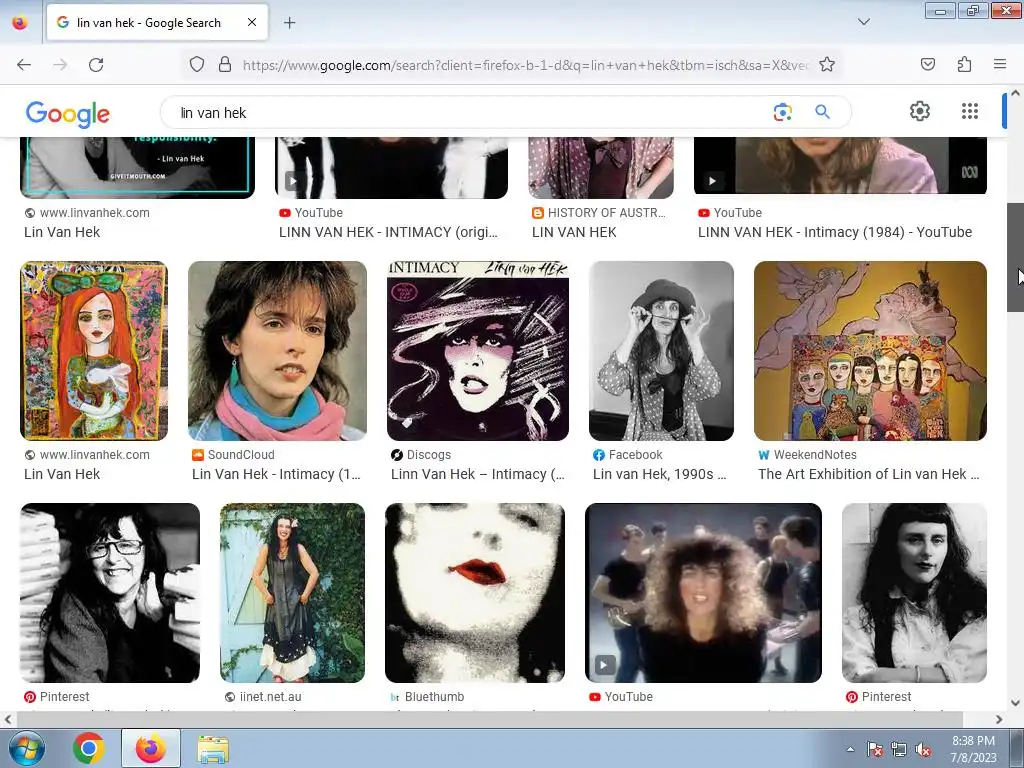Open the Google apps grid
Viewport: 1024px width, 768px height.
click(970, 111)
